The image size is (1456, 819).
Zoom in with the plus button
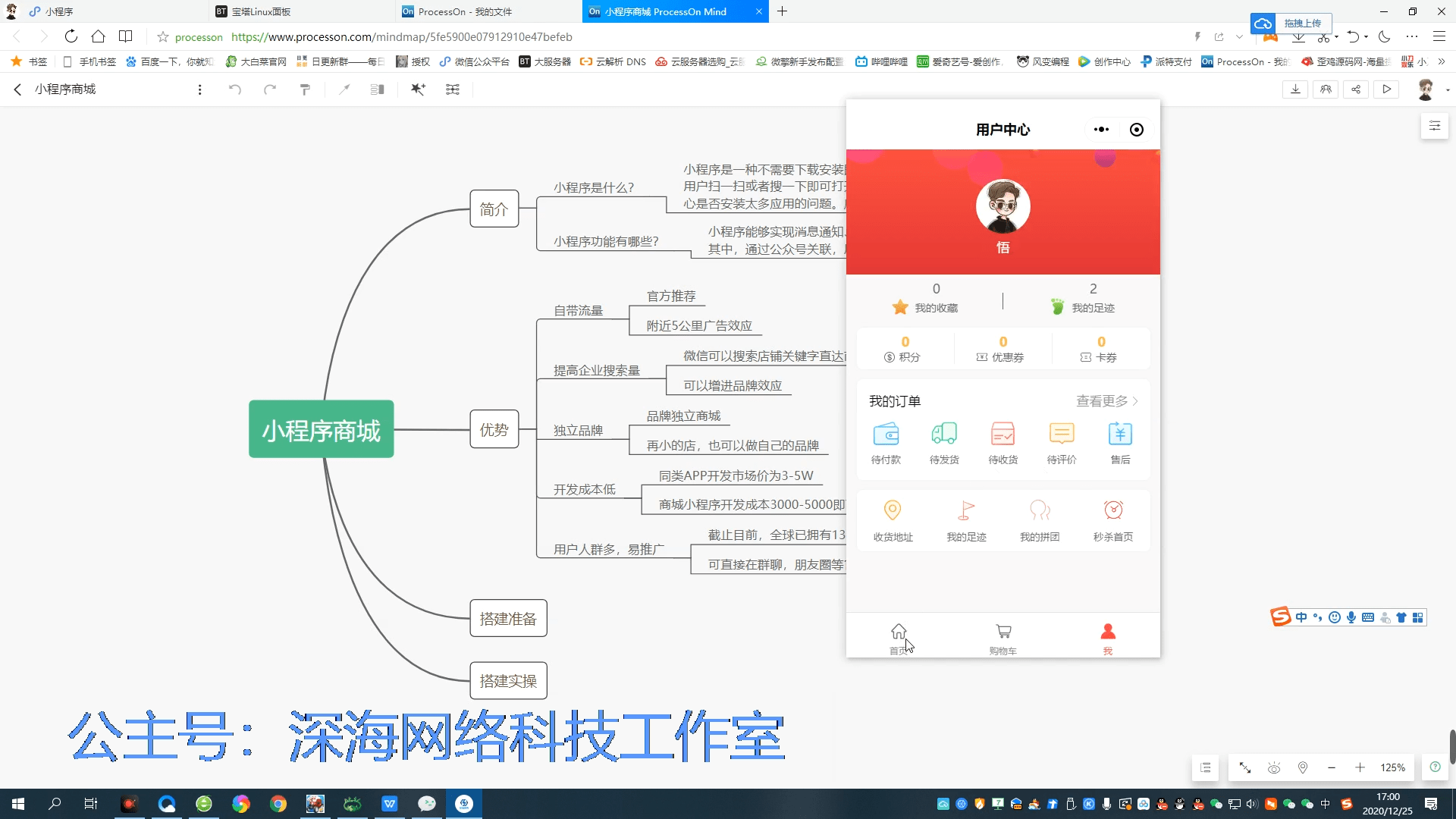(x=1360, y=767)
